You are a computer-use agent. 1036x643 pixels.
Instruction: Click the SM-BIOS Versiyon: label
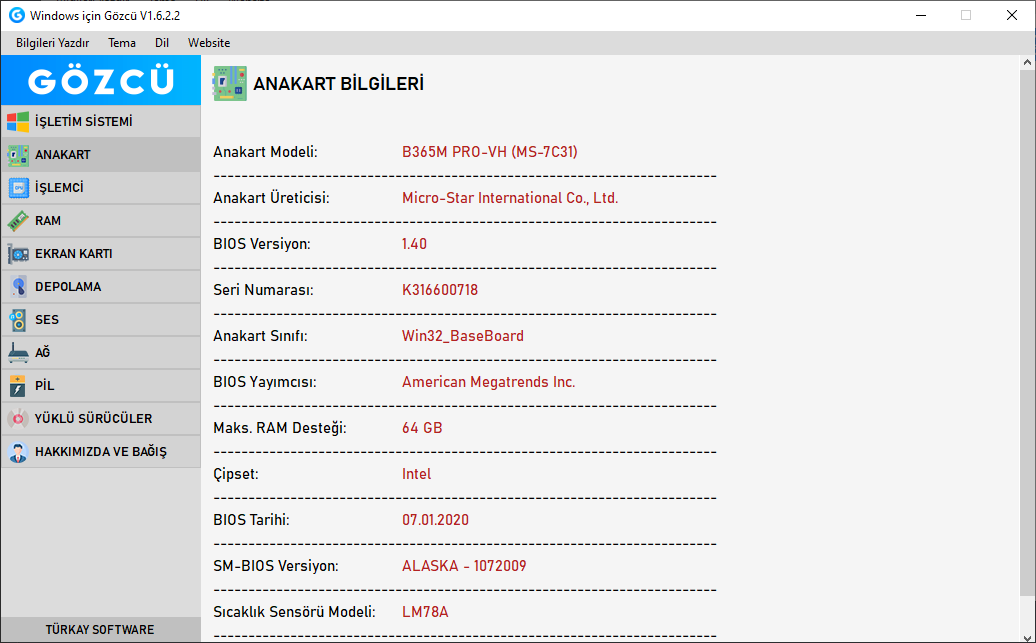(276, 566)
